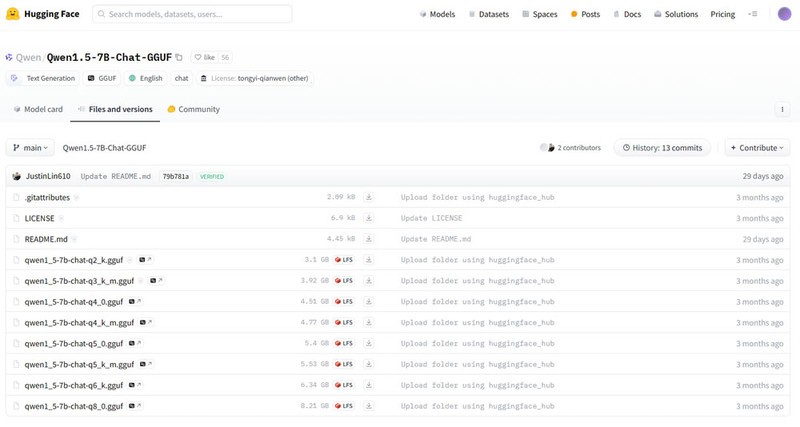
Task: Download qwen1_5-7b-chat-q3_k_m.gguf
Action: click(368, 281)
